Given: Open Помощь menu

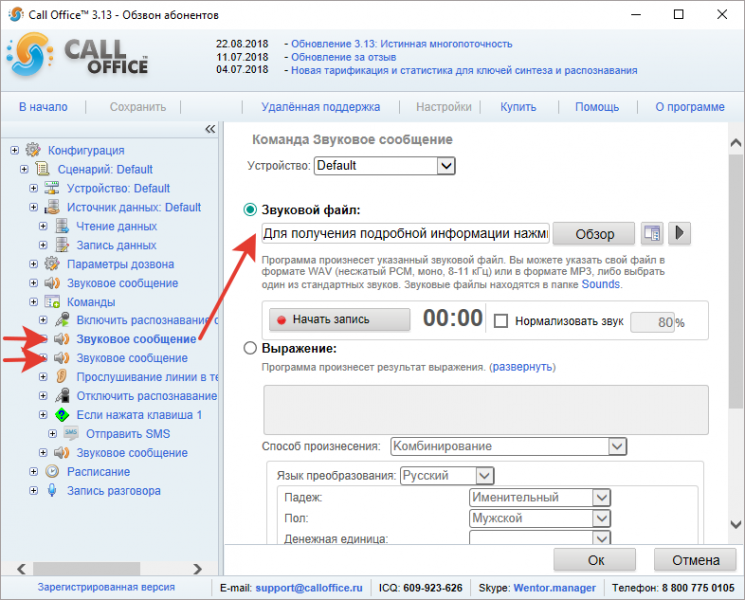Looking at the screenshot, I should click(597, 107).
